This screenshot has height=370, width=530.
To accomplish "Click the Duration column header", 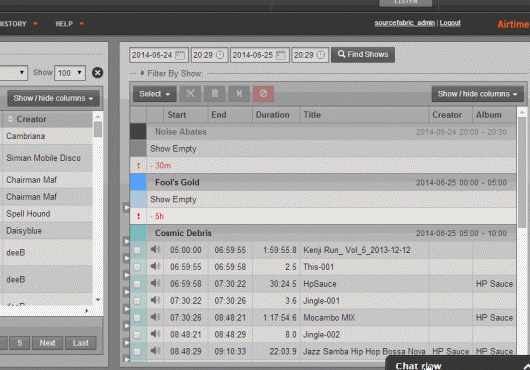I will click(276, 115).
